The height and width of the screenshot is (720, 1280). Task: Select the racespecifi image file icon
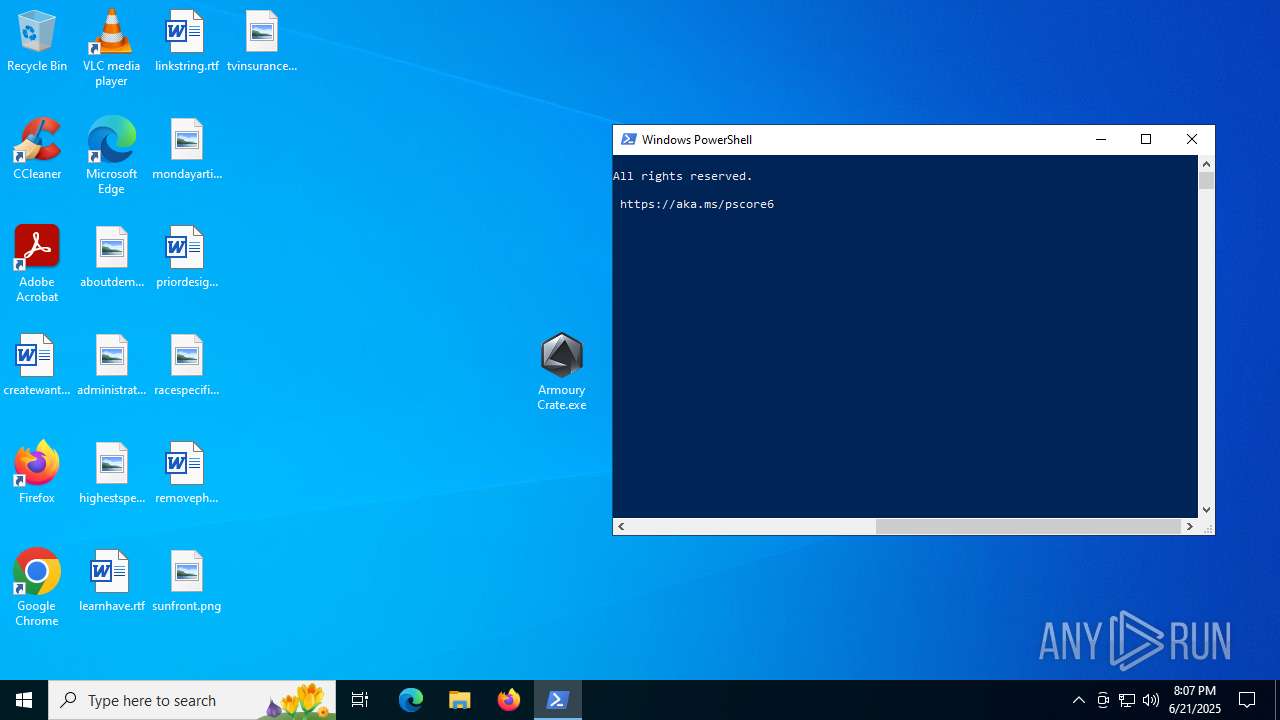[x=187, y=366]
